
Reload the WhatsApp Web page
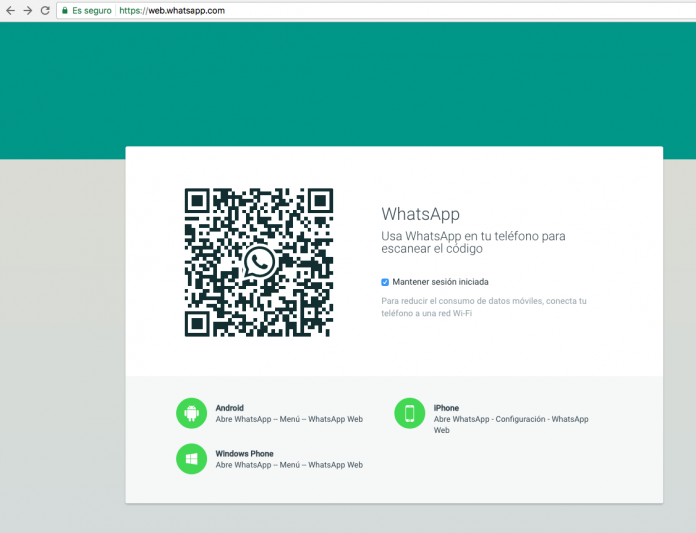pos(45,10)
